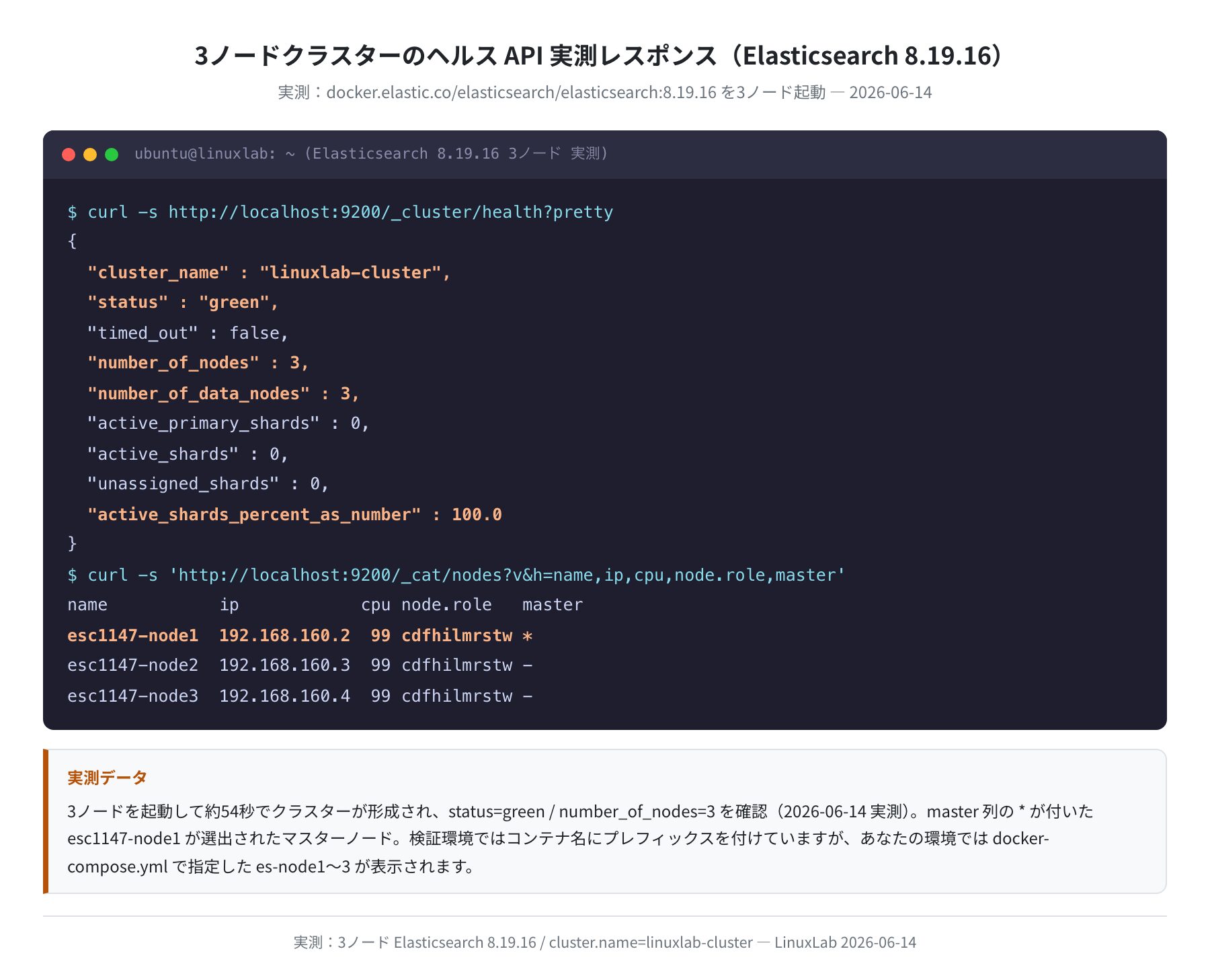This screenshot has height=980, width=1210.
Task: Click the esc1147-node1 node name
Action: pyautogui.click(x=132, y=636)
